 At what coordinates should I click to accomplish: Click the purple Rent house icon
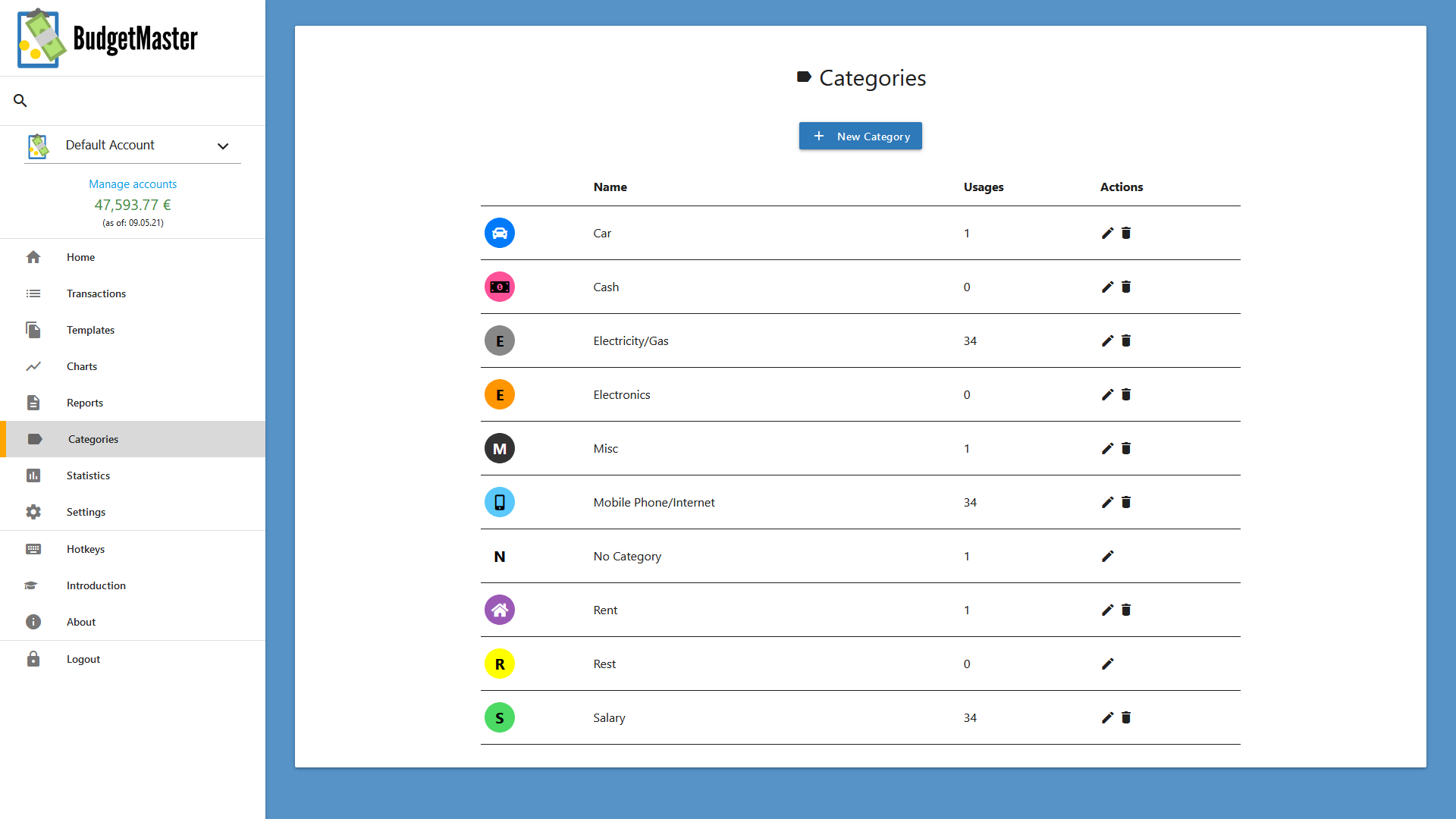[x=500, y=610]
